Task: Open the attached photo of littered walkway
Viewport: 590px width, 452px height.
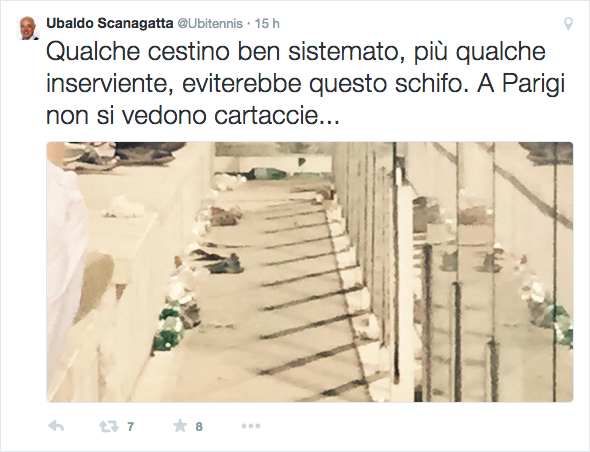Action: [310, 272]
